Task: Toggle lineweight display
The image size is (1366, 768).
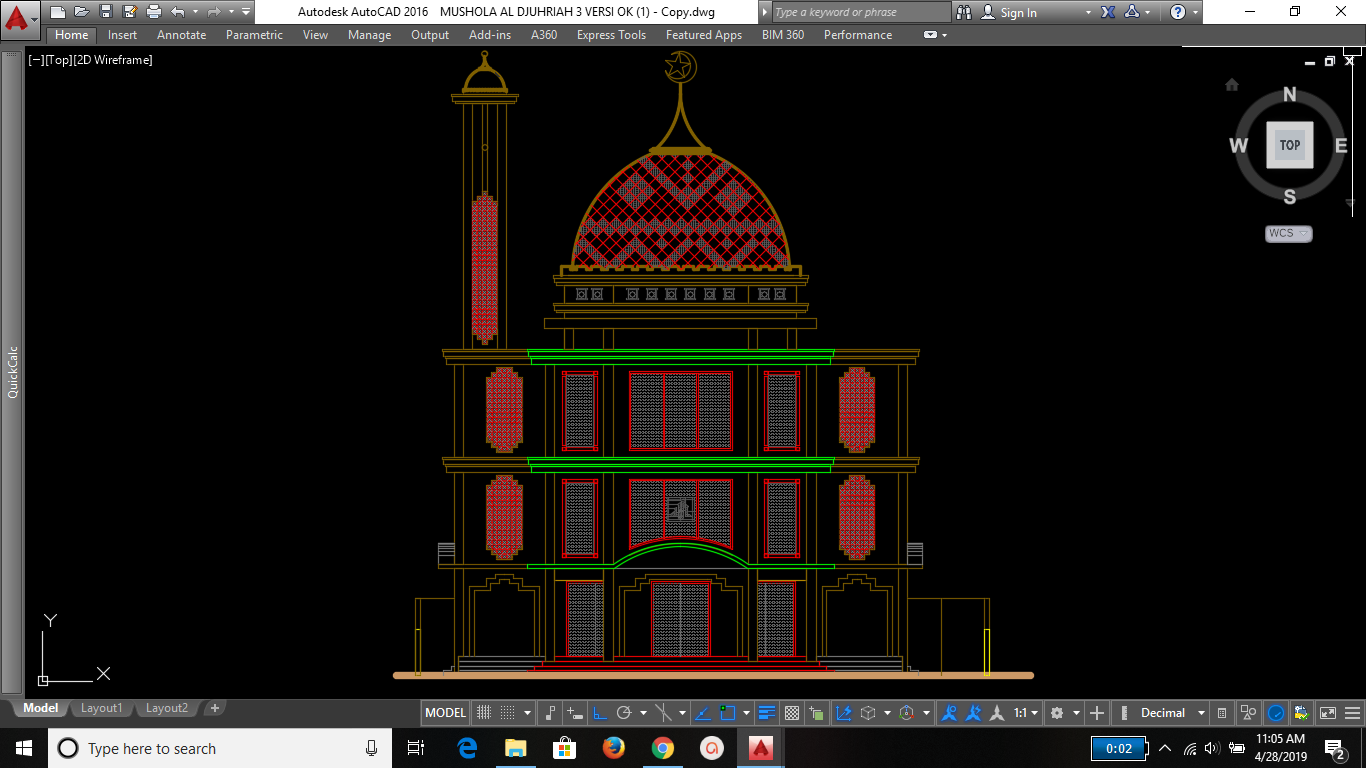Action: tap(766, 713)
